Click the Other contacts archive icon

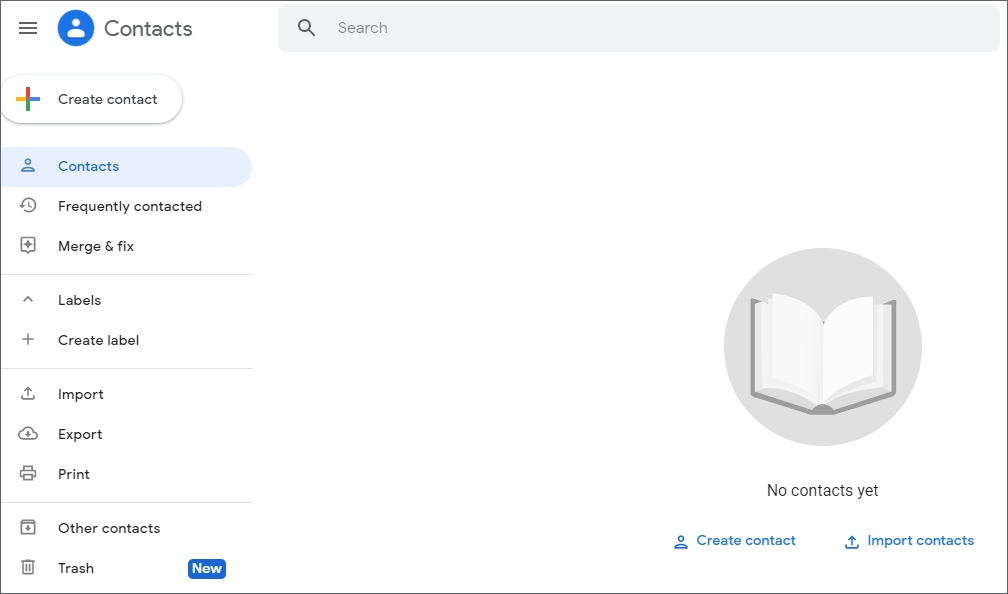tap(29, 528)
